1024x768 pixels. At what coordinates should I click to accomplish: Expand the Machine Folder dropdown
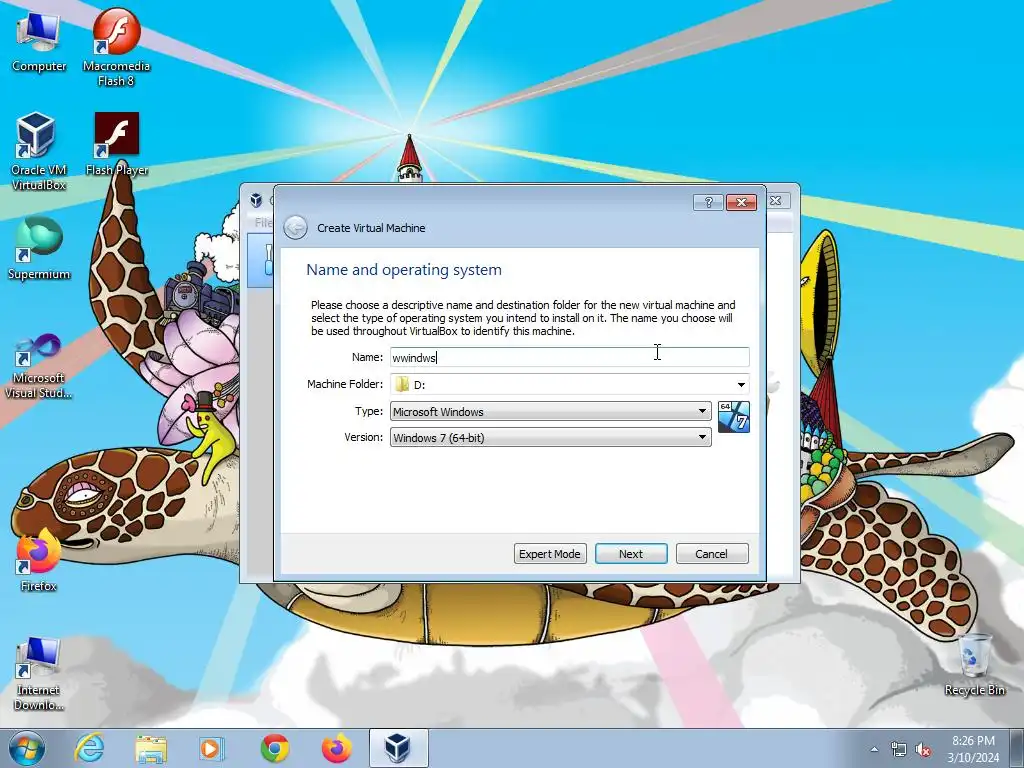pyautogui.click(x=741, y=385)
